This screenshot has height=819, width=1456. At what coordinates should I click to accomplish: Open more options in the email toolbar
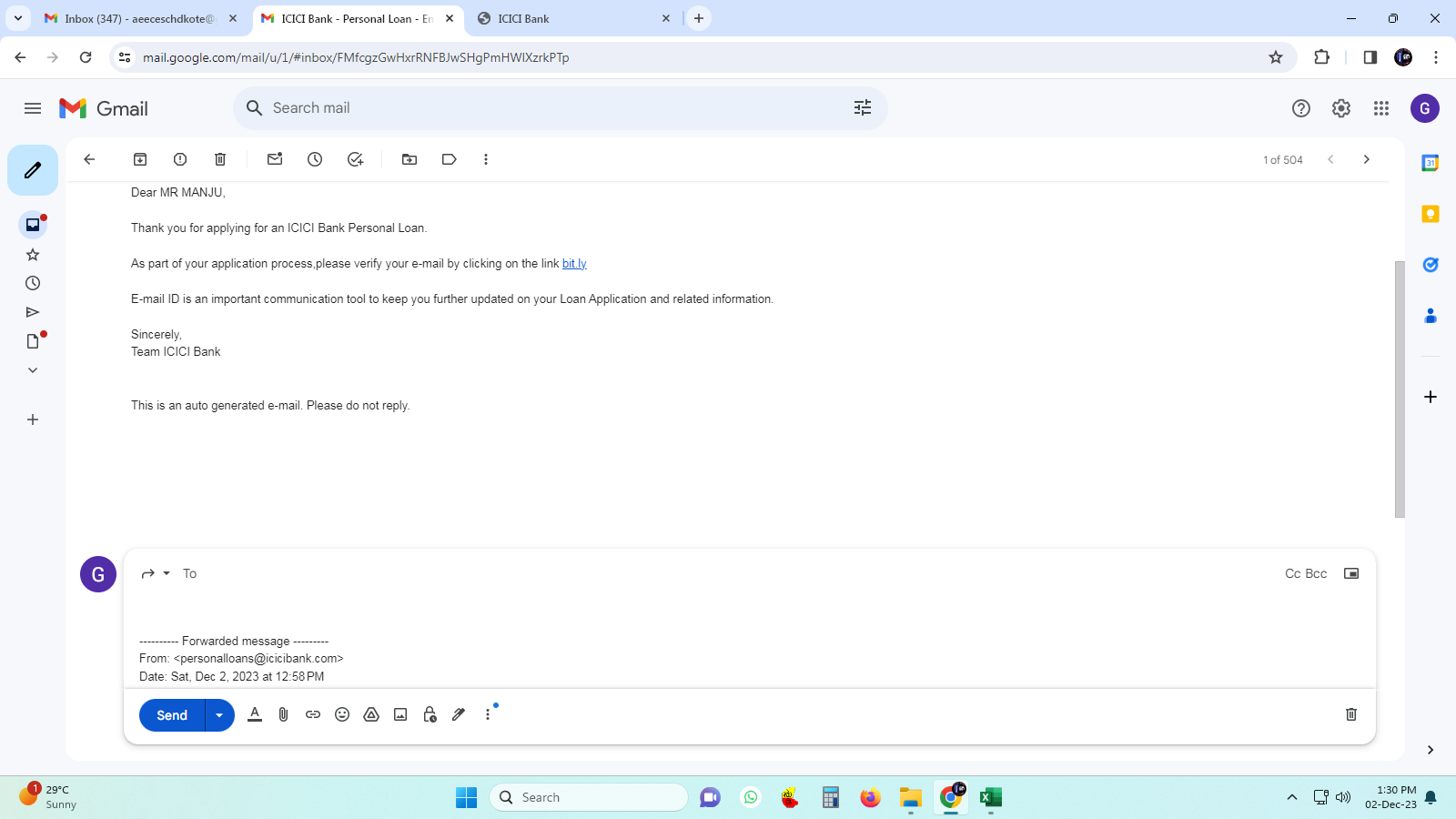[486, 159]
